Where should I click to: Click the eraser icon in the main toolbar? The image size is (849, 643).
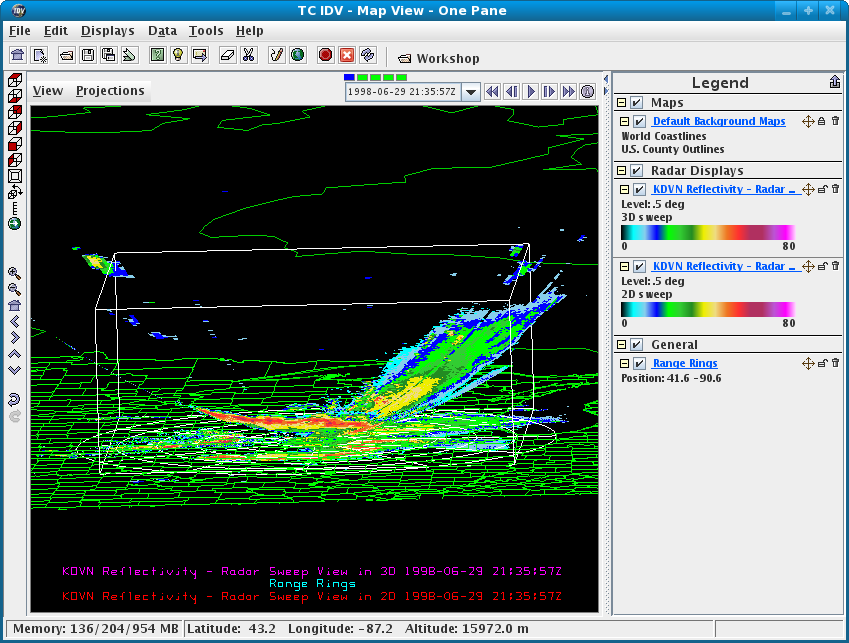coord(227,55)
